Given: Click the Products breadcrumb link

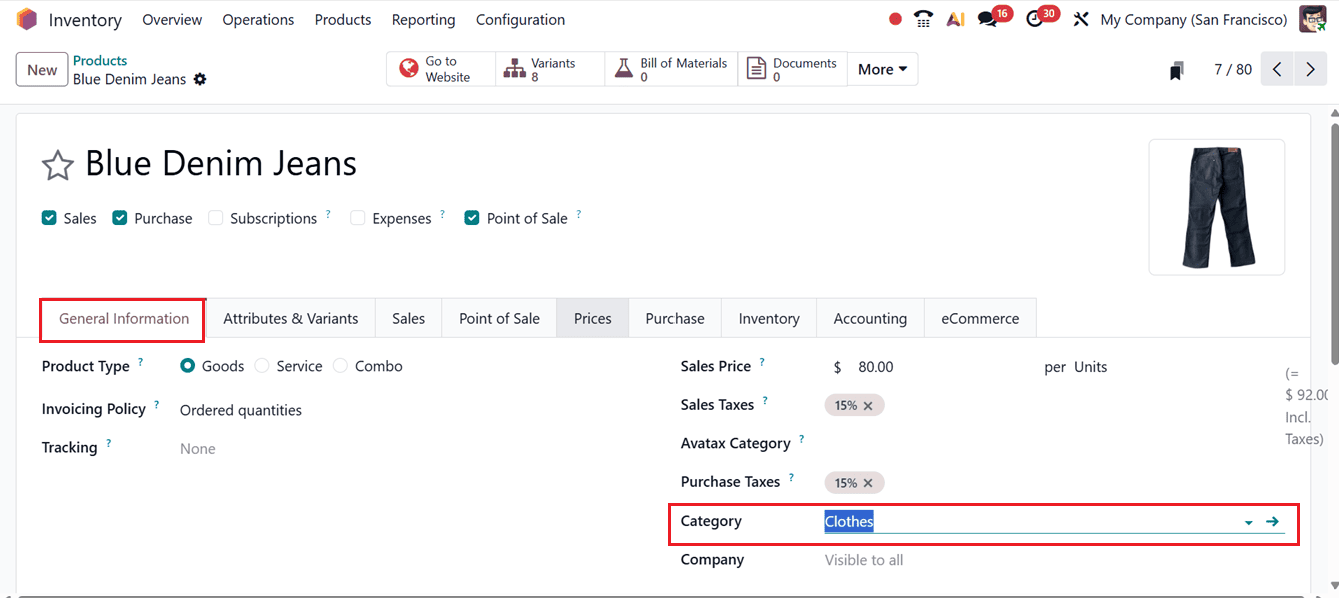Looking at the screenshot, I should coord(100,59).
